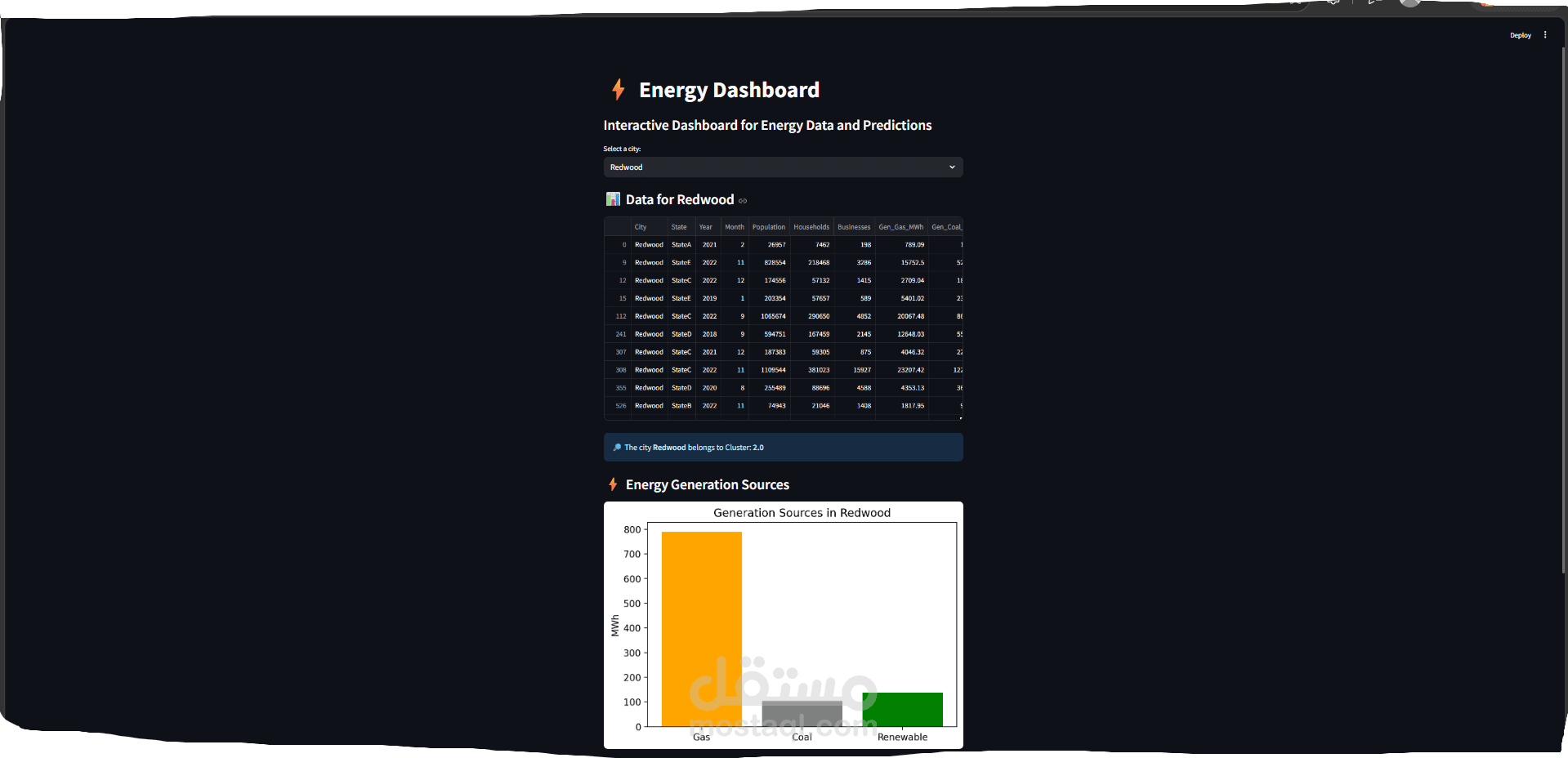Select row index 526
Screen dimensions: 1568x758
618,406
